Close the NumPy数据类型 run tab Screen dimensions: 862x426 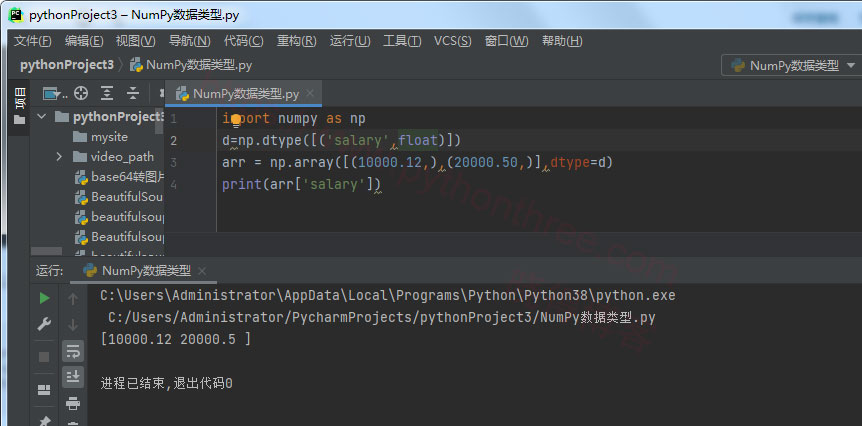[x=202, y=271]
